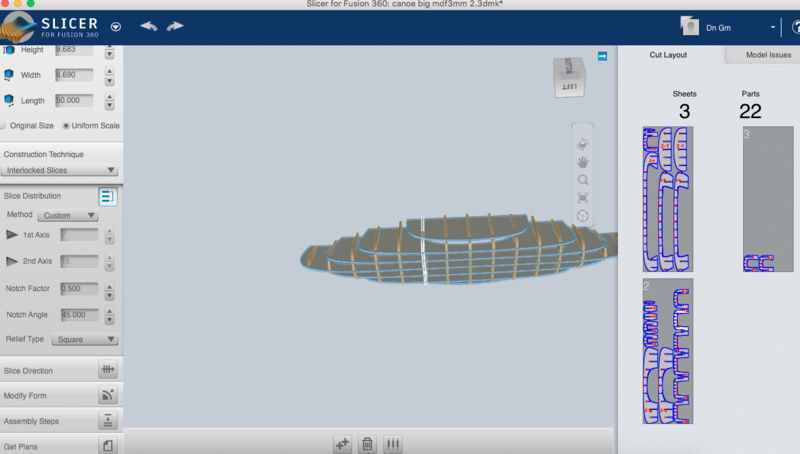Click the Modify Form icon
800x454 pixels.
pyautogui.click(x=108, y=395)
